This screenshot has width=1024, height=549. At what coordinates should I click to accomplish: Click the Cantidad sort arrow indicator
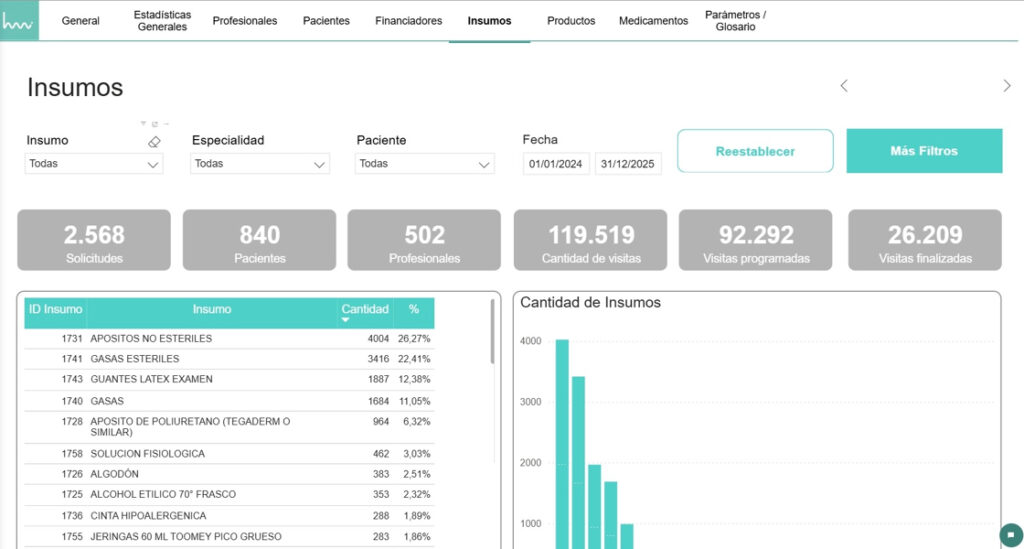coord(346,320)
